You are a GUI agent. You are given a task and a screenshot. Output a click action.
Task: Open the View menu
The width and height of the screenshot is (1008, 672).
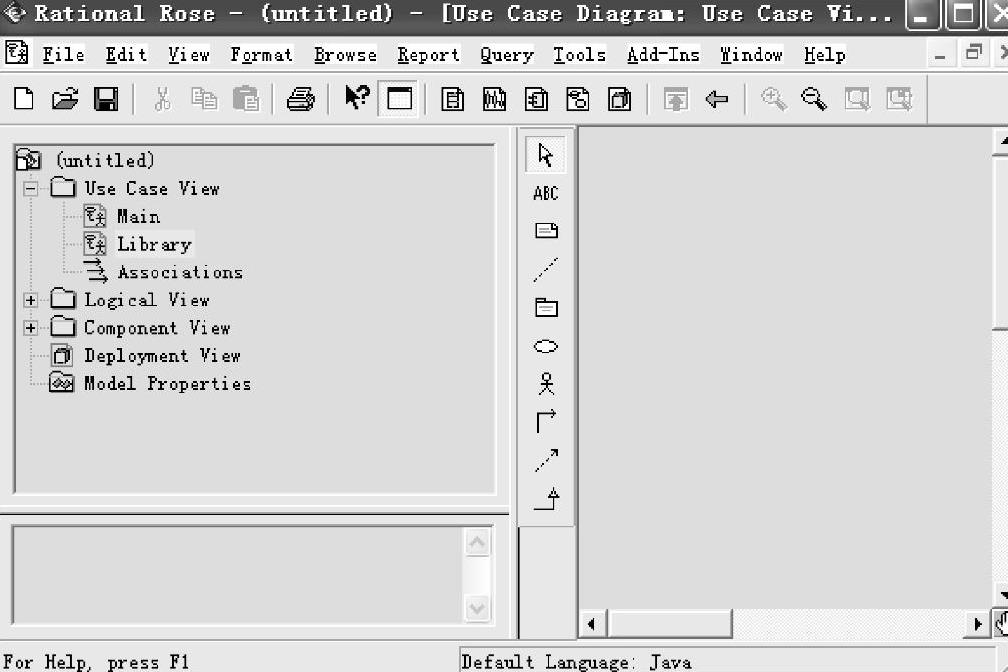[189, 55]
